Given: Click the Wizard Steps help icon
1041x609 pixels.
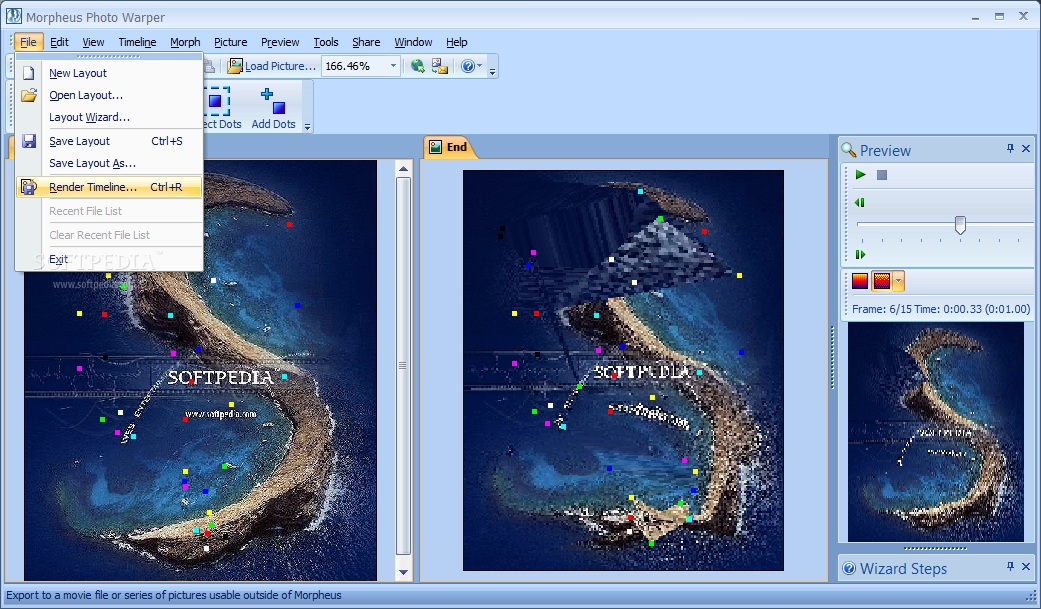Looking at the screenshot, I should click(x=848, y=568).
